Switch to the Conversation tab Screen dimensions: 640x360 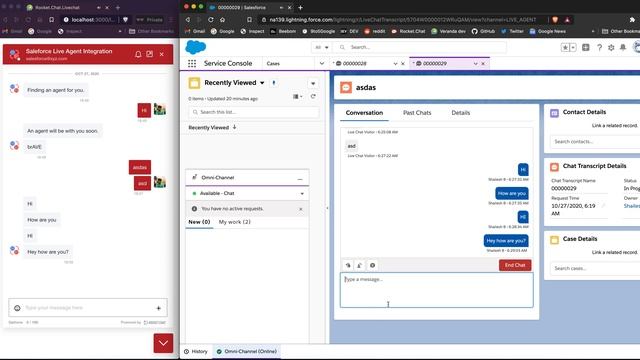click(x=364, y=113)
